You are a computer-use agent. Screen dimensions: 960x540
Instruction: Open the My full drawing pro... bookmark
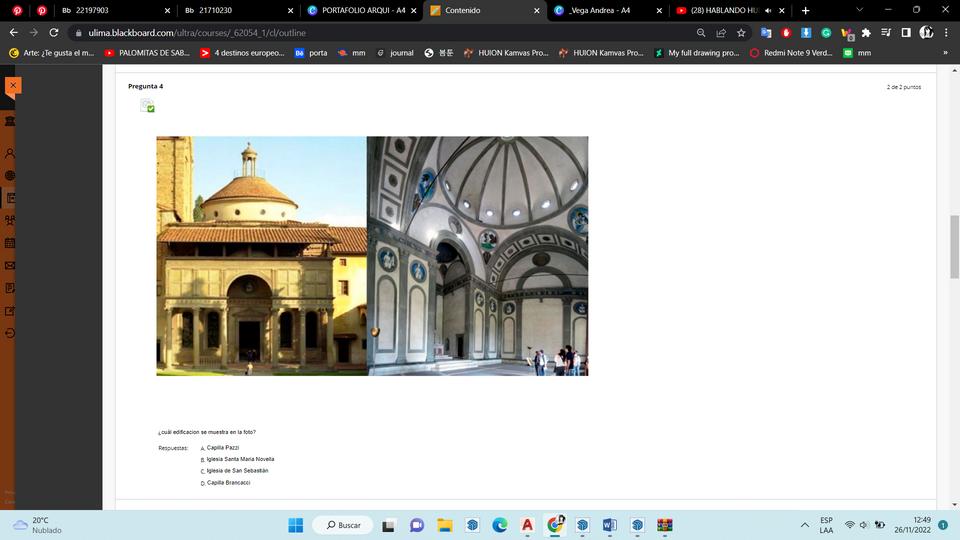(x=697, y=53)
